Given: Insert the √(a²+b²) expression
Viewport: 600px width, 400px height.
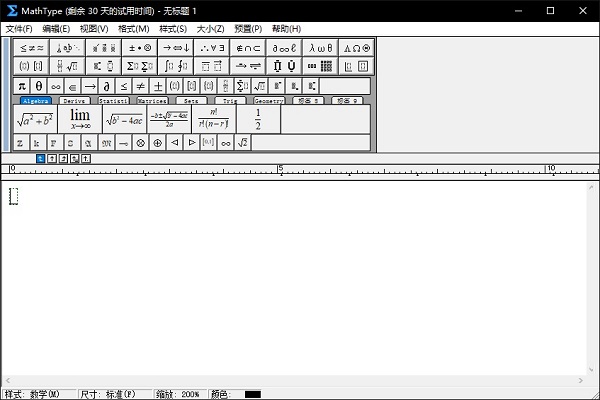Looking at the screenshot, I should click(35, 119).
